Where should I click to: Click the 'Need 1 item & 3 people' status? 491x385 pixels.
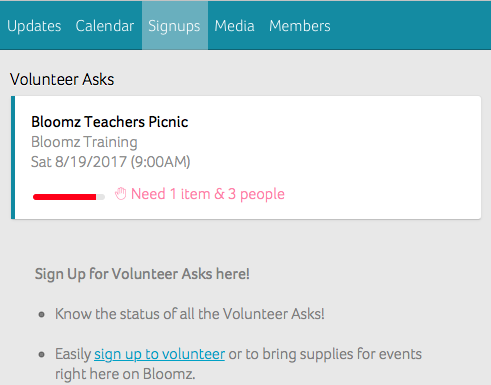[x=208, y=194]
